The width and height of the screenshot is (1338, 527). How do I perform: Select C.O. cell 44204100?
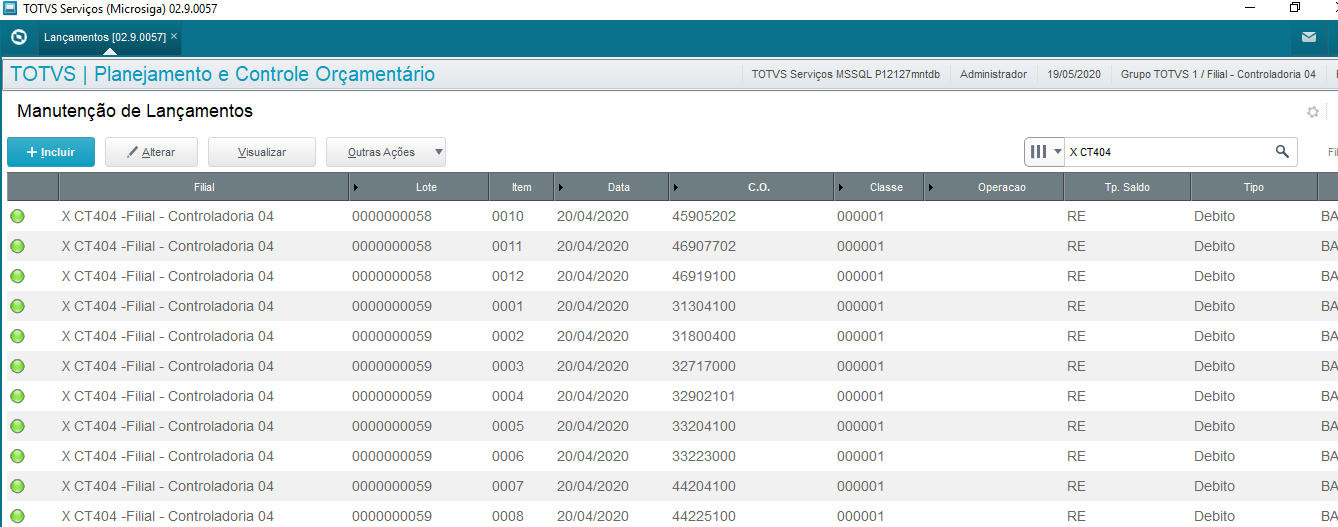tap(703, 486)
